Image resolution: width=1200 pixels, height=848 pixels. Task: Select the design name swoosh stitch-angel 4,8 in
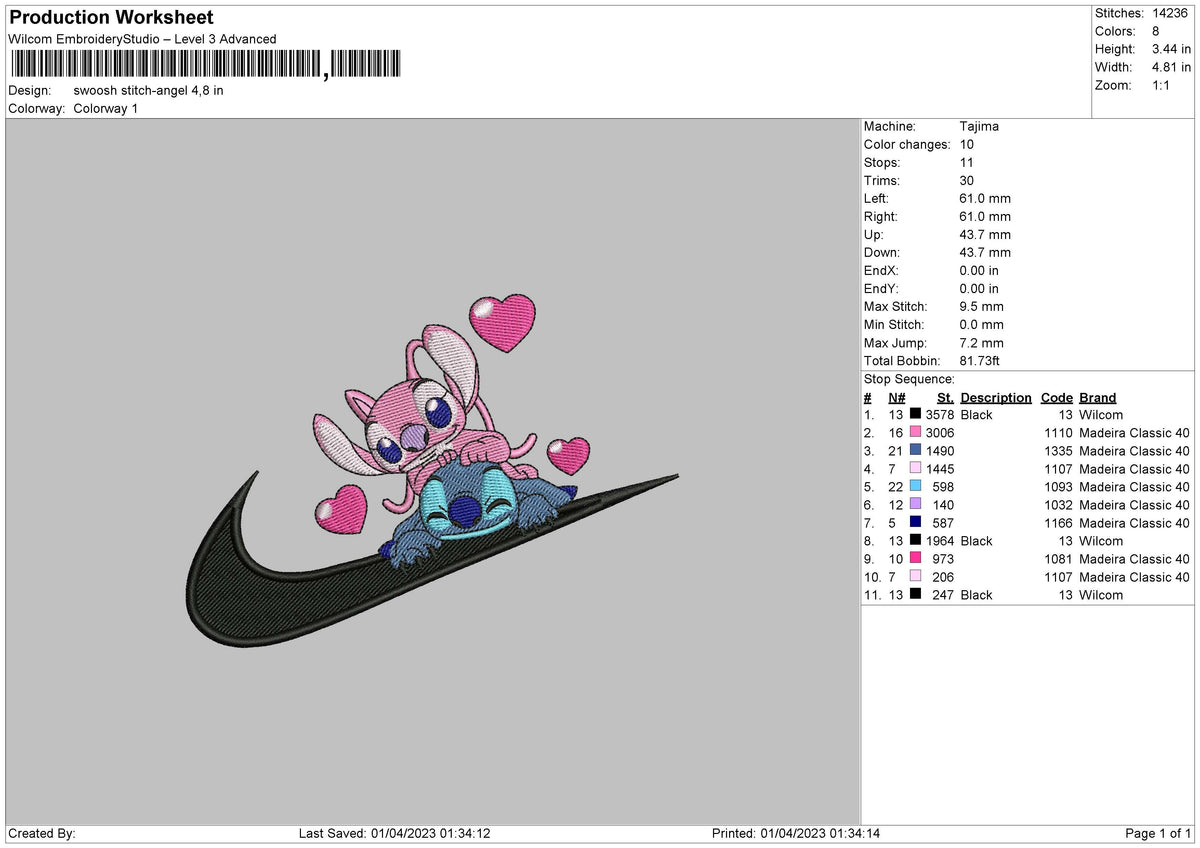pyautogui.click(x=149, y=90)
